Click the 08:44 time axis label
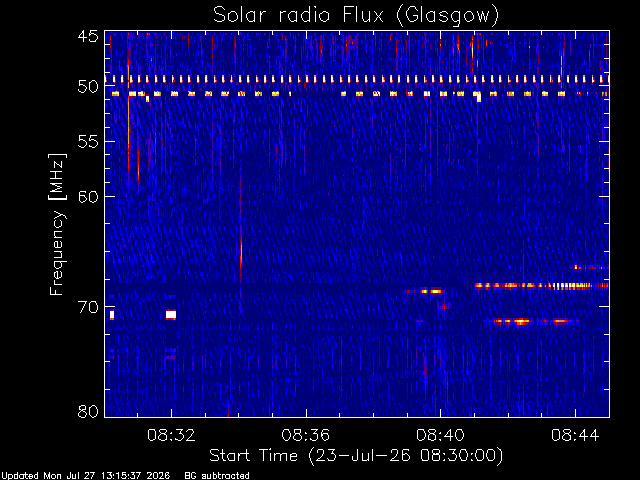The height and width of the screenshot is (480, 640). click(x=575, y=435)
